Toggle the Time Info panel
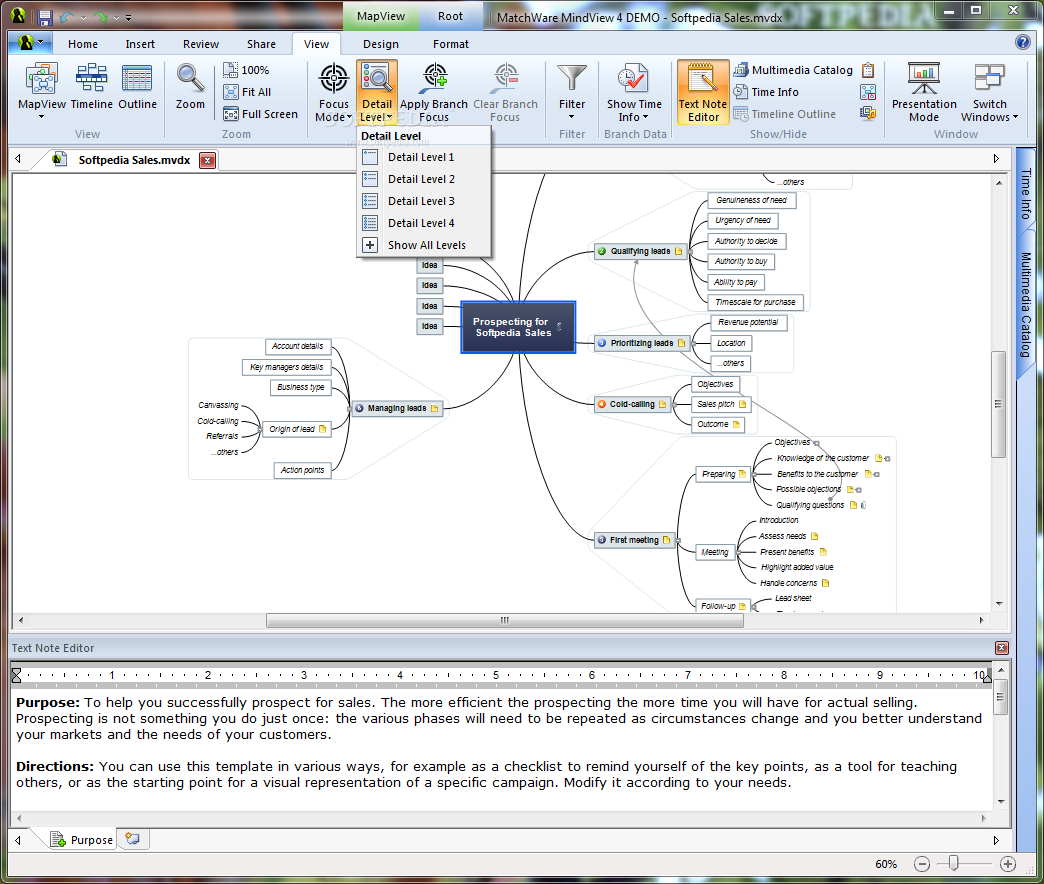This screenshot has height=884, width=1044. click(x=766, y=92)
